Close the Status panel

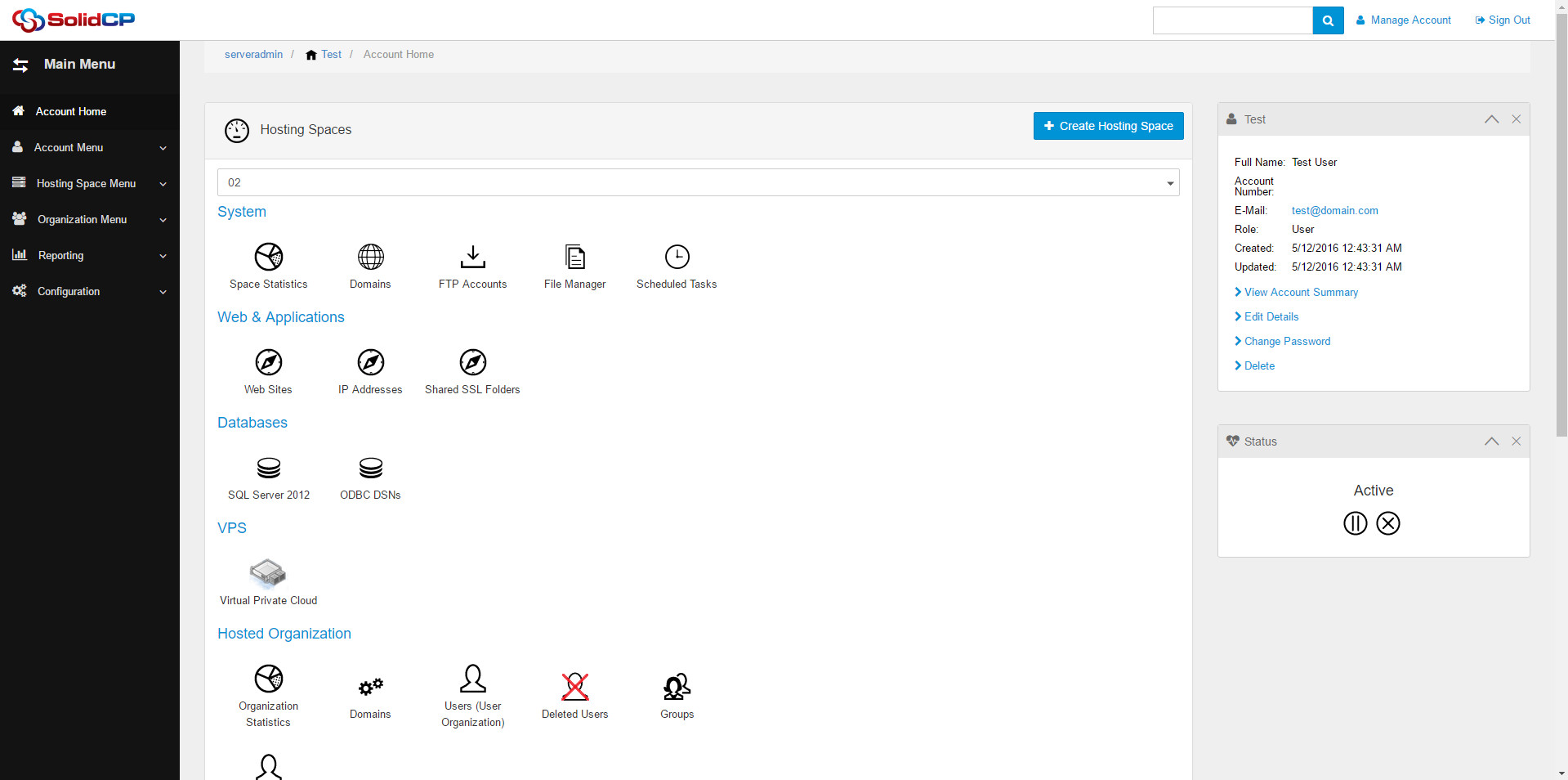[x=1516, y=442]
